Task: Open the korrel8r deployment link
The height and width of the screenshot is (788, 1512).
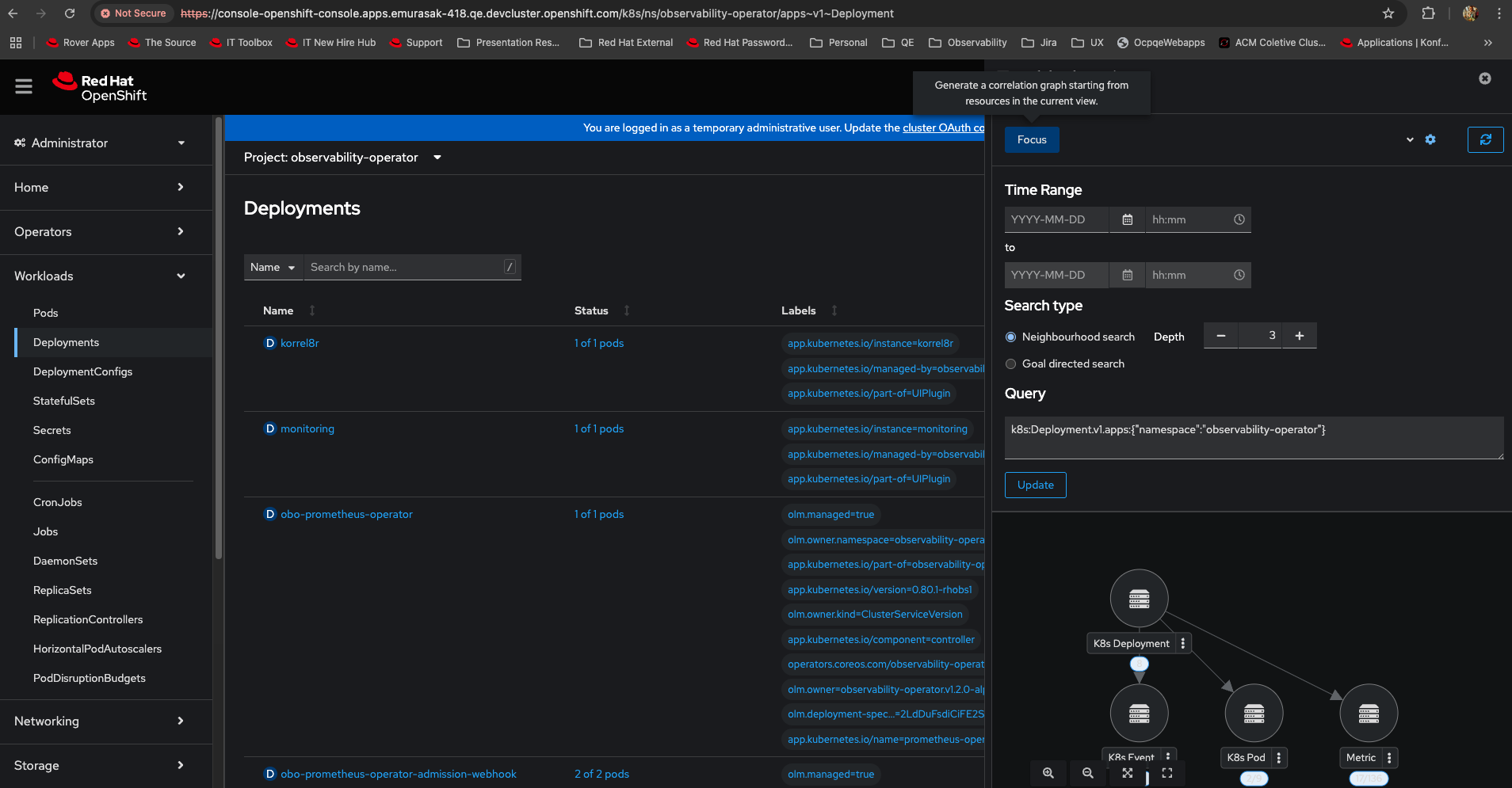Action: pos(300,343)
